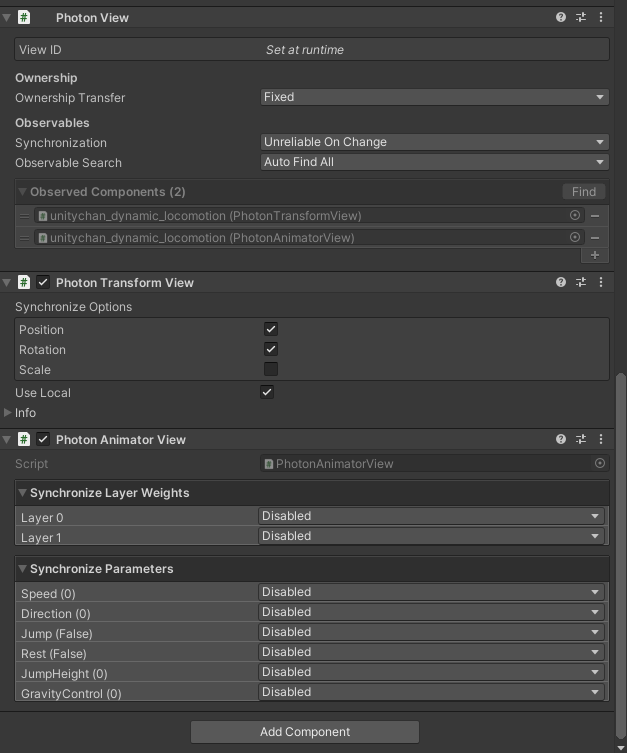This screenshot has width=627, height=753.
Task: Open help for Photon View component
Action: tap(561, 17)
